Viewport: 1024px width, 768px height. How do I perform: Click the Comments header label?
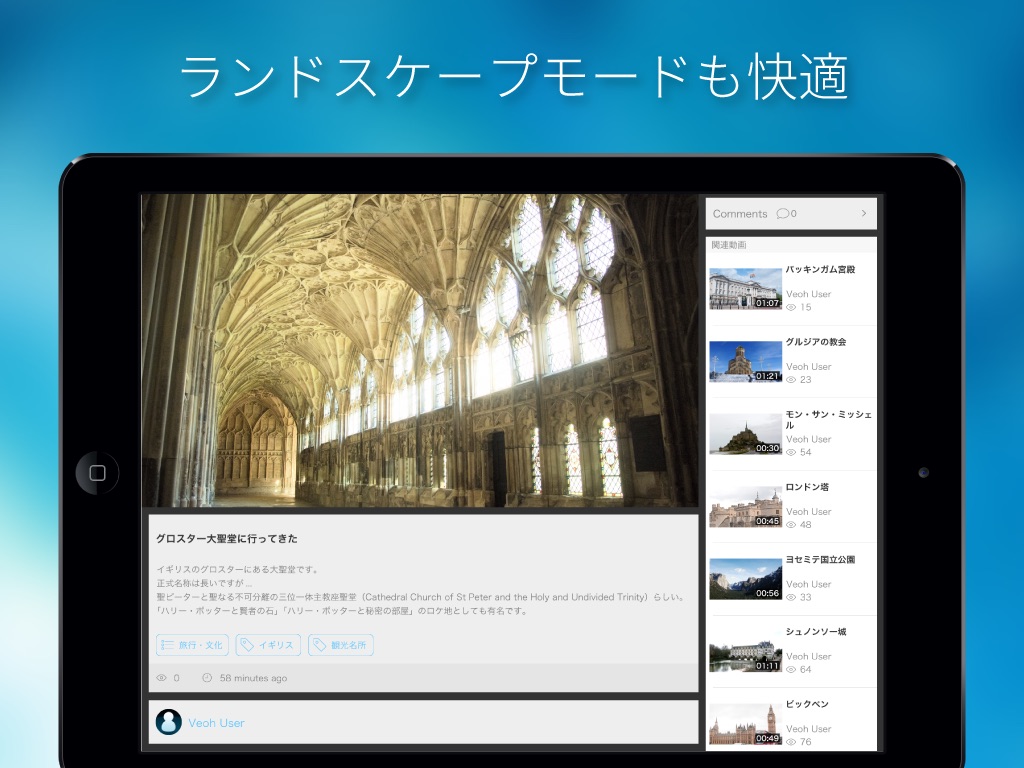[740, 213]
